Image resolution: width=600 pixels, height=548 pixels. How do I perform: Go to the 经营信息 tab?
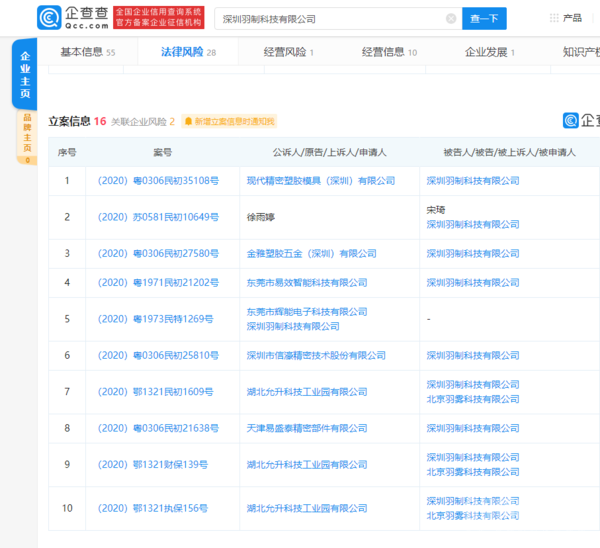pyautogui.click(x=389, y=52)
